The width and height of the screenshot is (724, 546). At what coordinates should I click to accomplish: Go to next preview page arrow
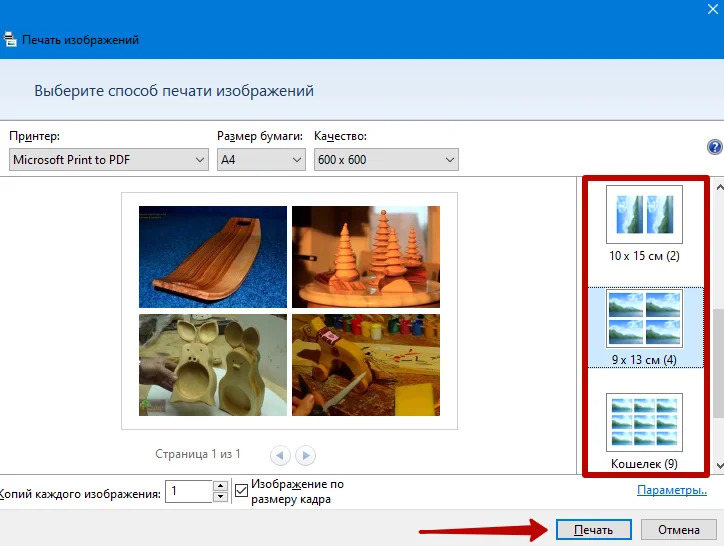pos(305,455)
